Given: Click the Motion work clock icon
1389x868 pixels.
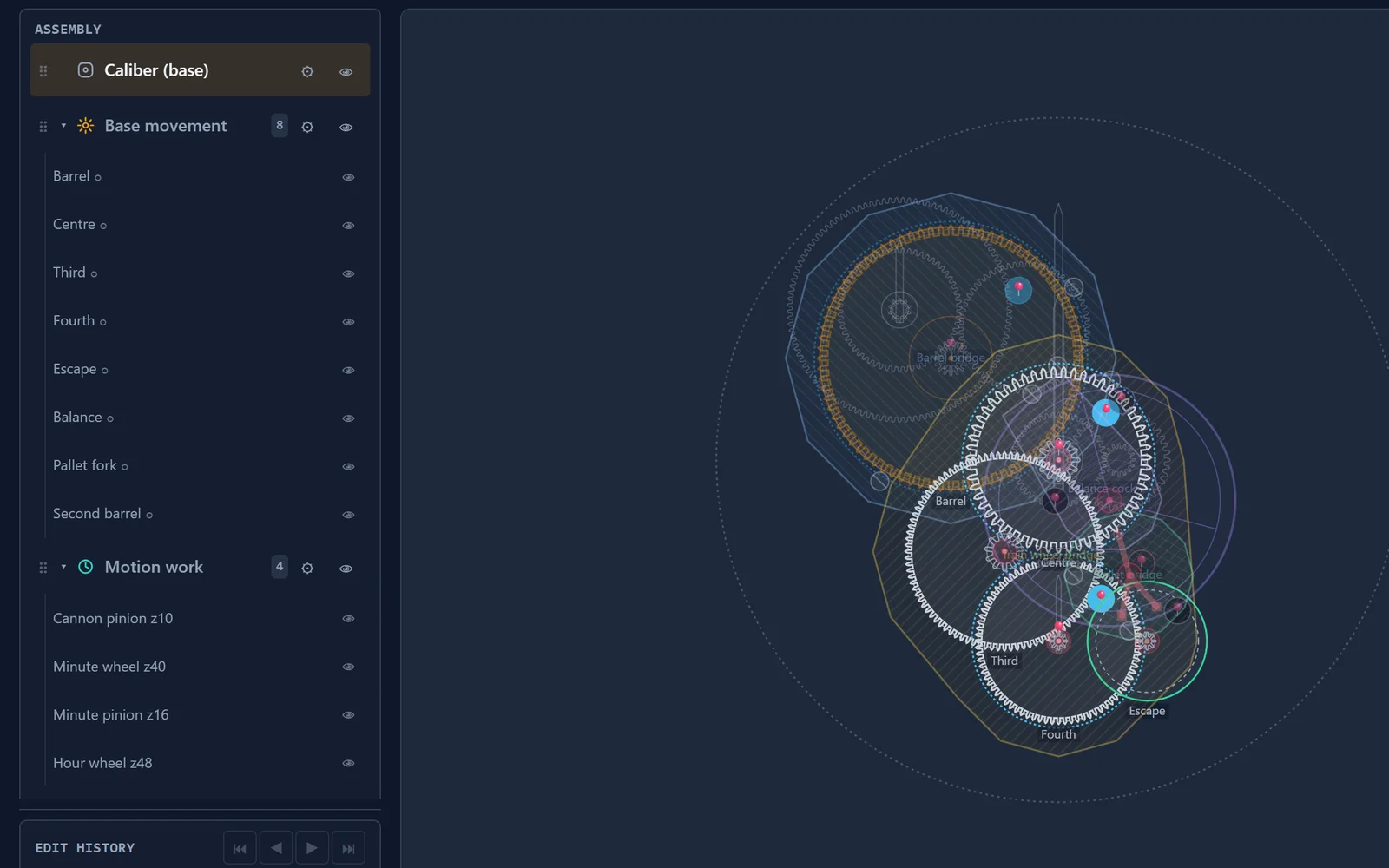Looking at the screenshot, I should click(85, 567).
